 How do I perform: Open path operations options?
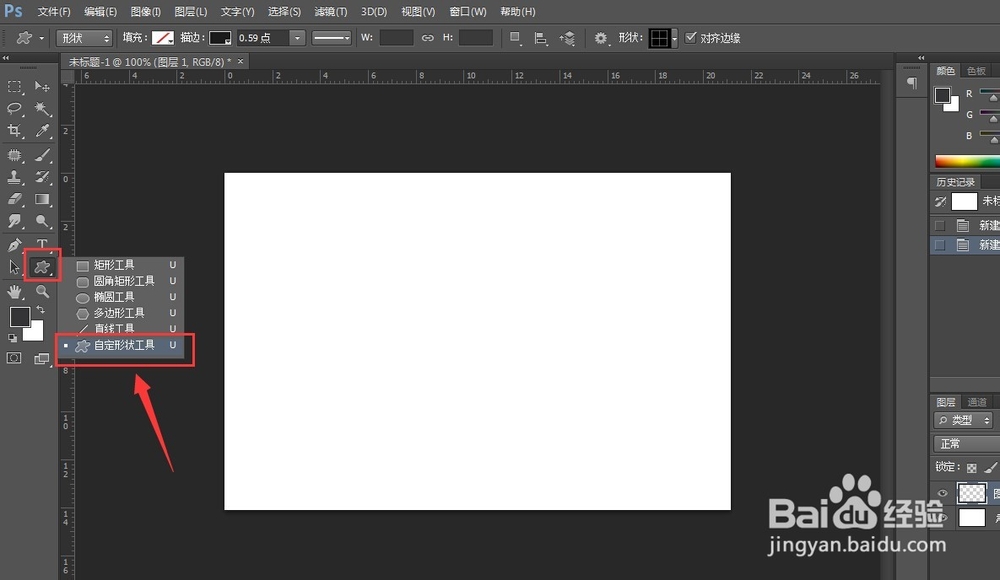515,38
